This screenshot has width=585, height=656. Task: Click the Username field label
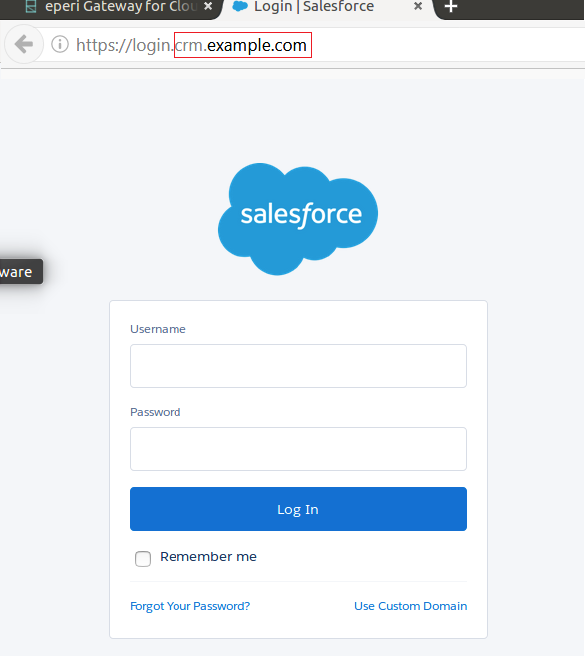point(158,329)
